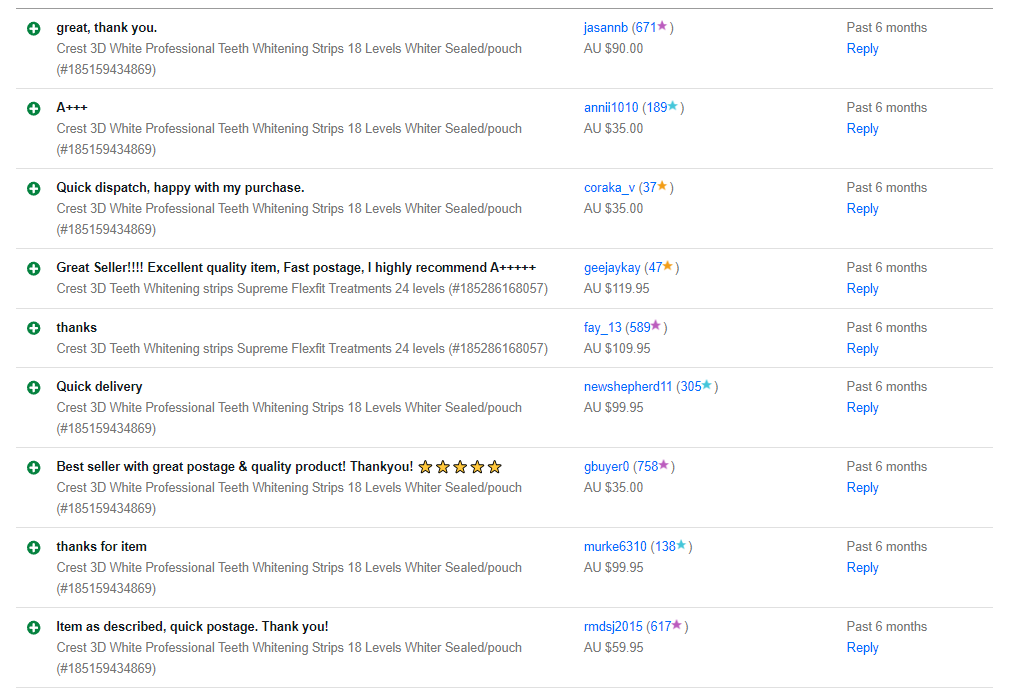Click 'Quick delivery' feedback comment
1013x694 pixels.
99,387
